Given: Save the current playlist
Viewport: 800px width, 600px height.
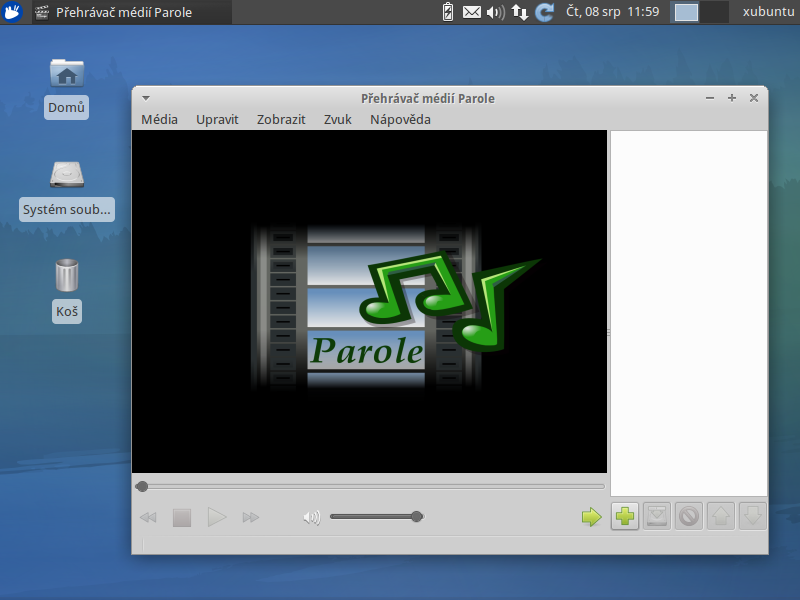Looking at the screenshot, I should [x=657, y=516].
